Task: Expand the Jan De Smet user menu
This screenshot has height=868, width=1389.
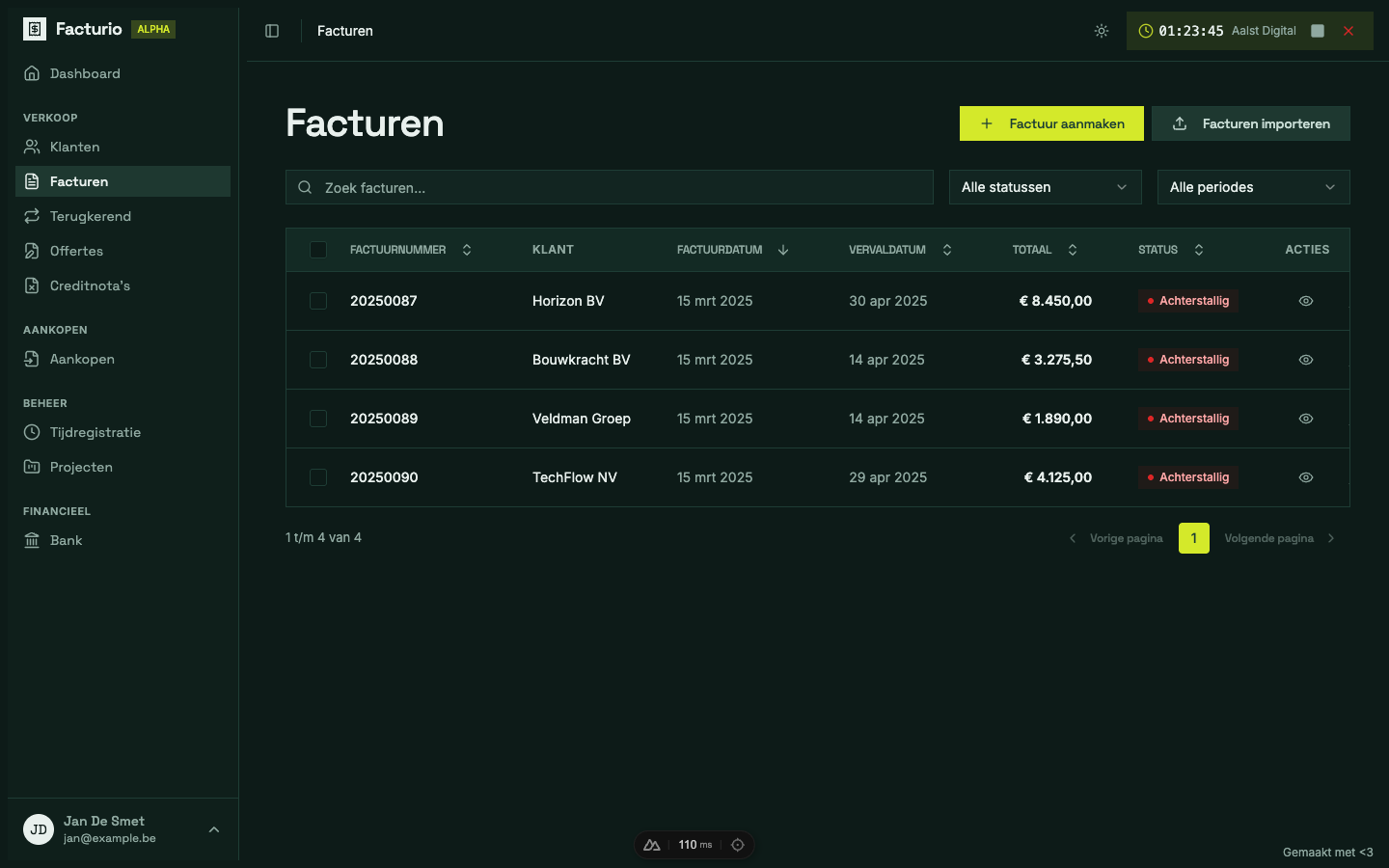Action: 123,829
